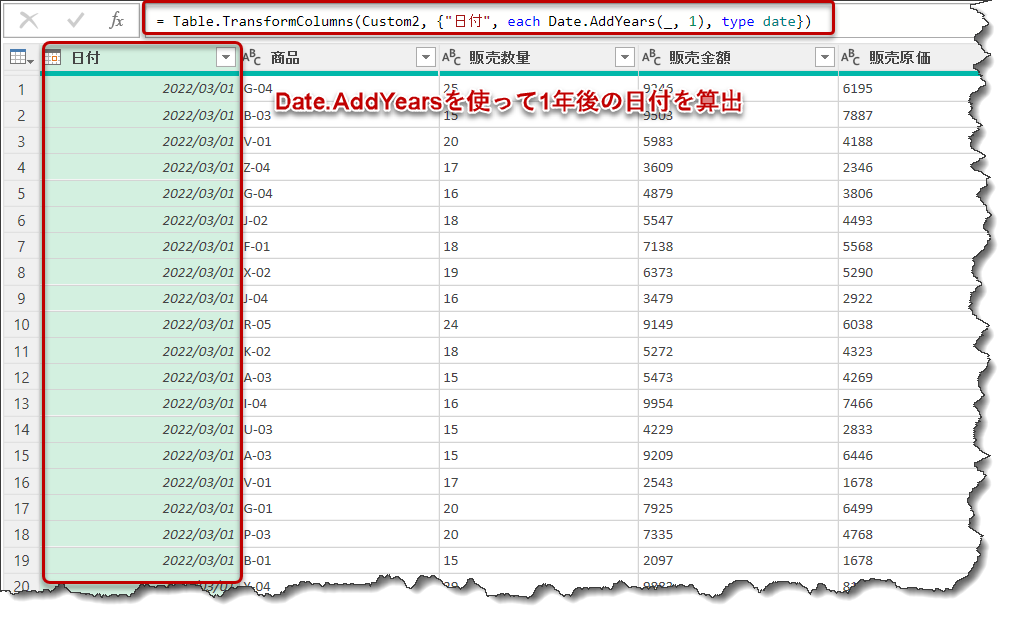Click the fx function icon
Image resolution: width=1015 pixels, height=621 pixels.
pos(117,21)
